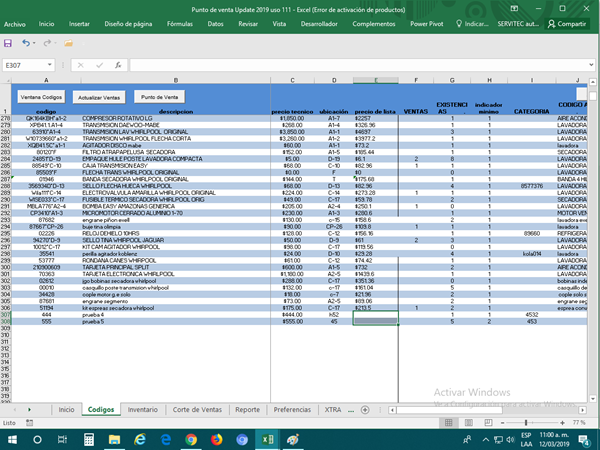Image resolution: width=600 pixels, height=450 pixels.
Task: Click the Windows Start button
Action: coord(11,439)
